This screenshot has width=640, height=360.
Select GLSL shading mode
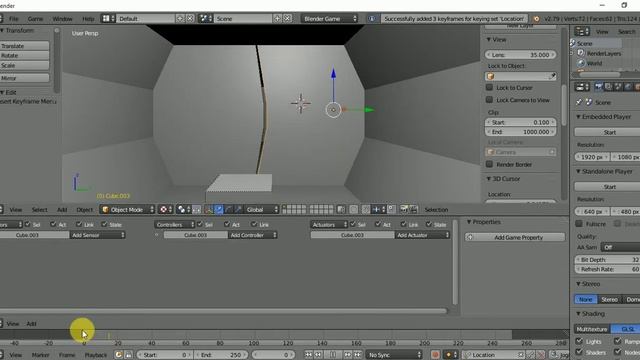point(626,329)
